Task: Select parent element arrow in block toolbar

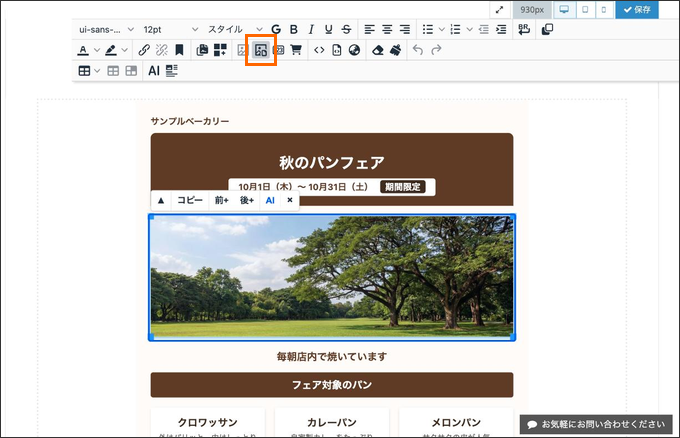Action: 161,200
